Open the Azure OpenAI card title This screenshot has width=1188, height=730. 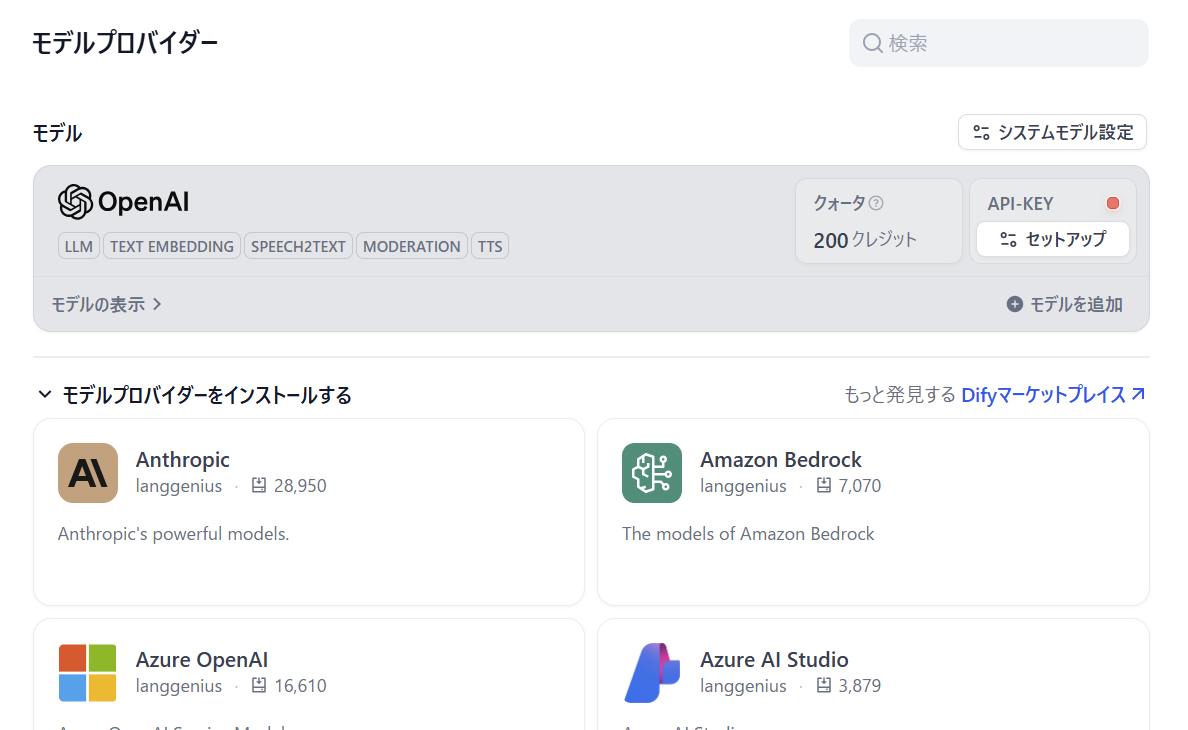pyautogui.click(x=202, y=660)
